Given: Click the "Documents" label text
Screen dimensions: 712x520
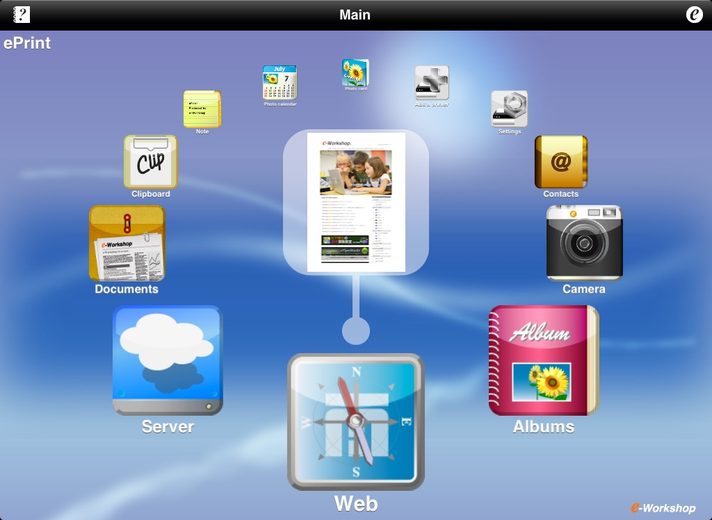Looking at the screenshot, I should (127, 289).
